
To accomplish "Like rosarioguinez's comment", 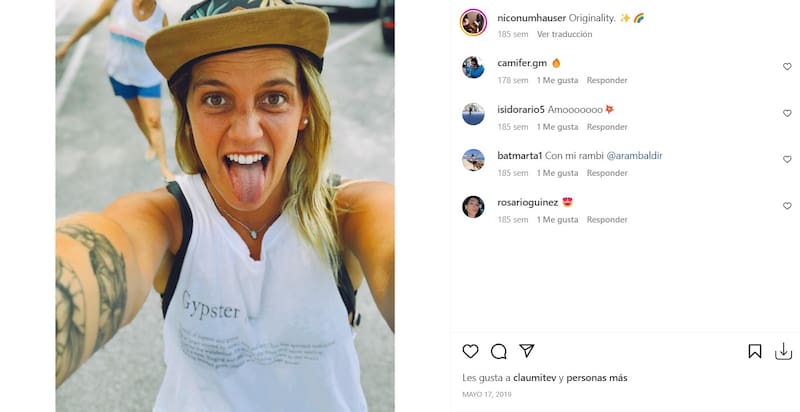I will [787, 206].
